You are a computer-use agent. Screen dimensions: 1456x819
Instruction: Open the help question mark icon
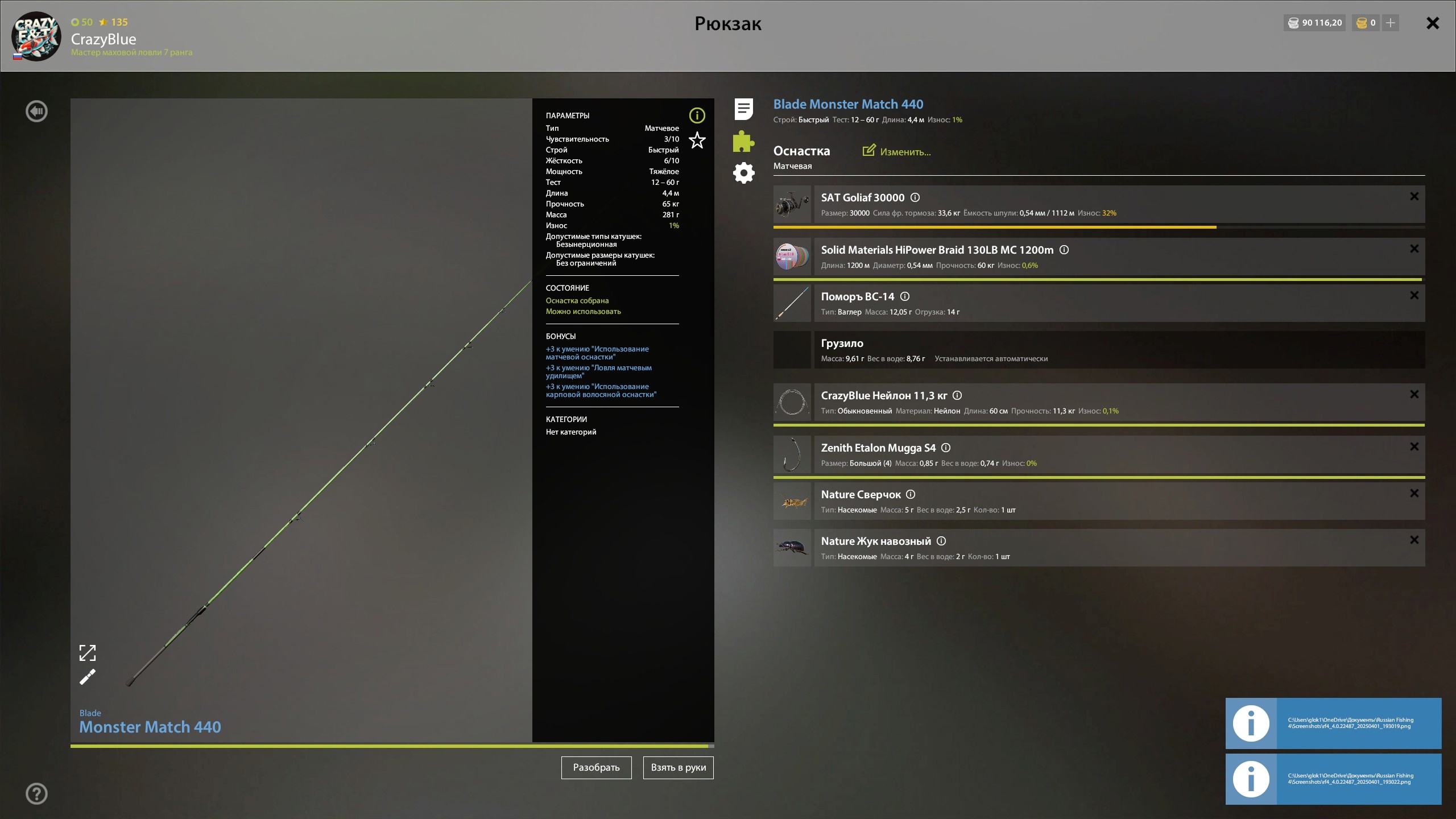(37, 794)
